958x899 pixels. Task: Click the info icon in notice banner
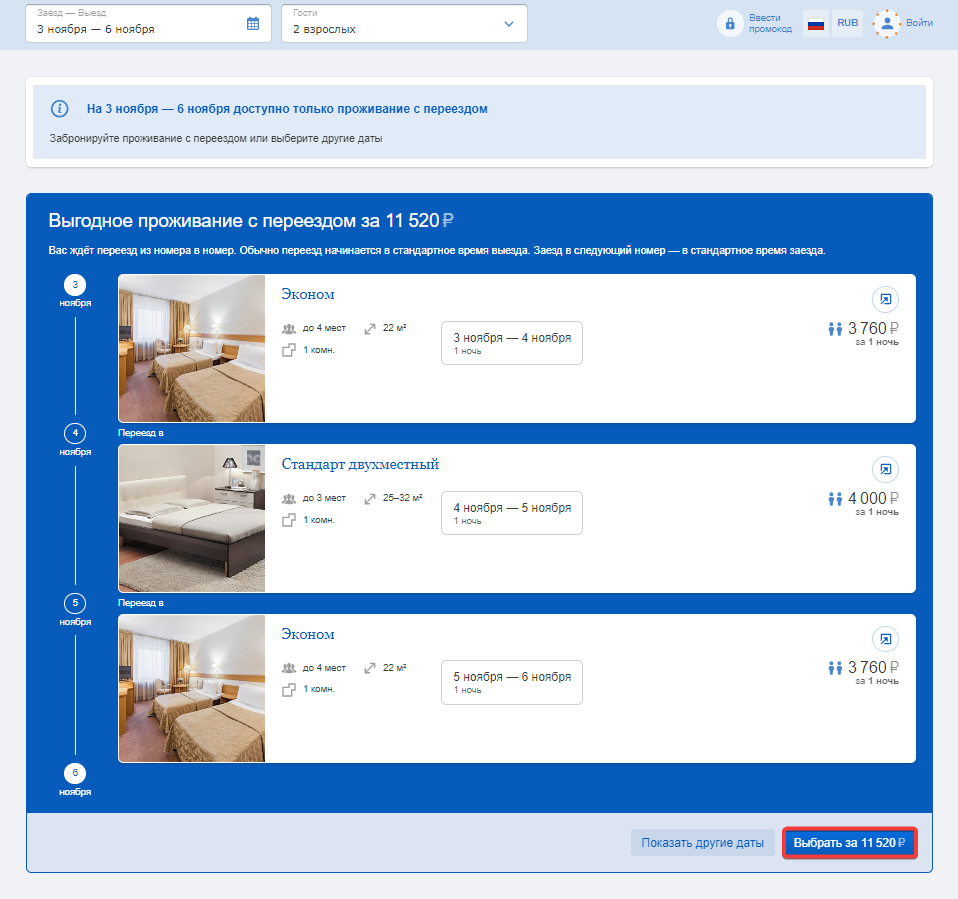tap(59, 109)
